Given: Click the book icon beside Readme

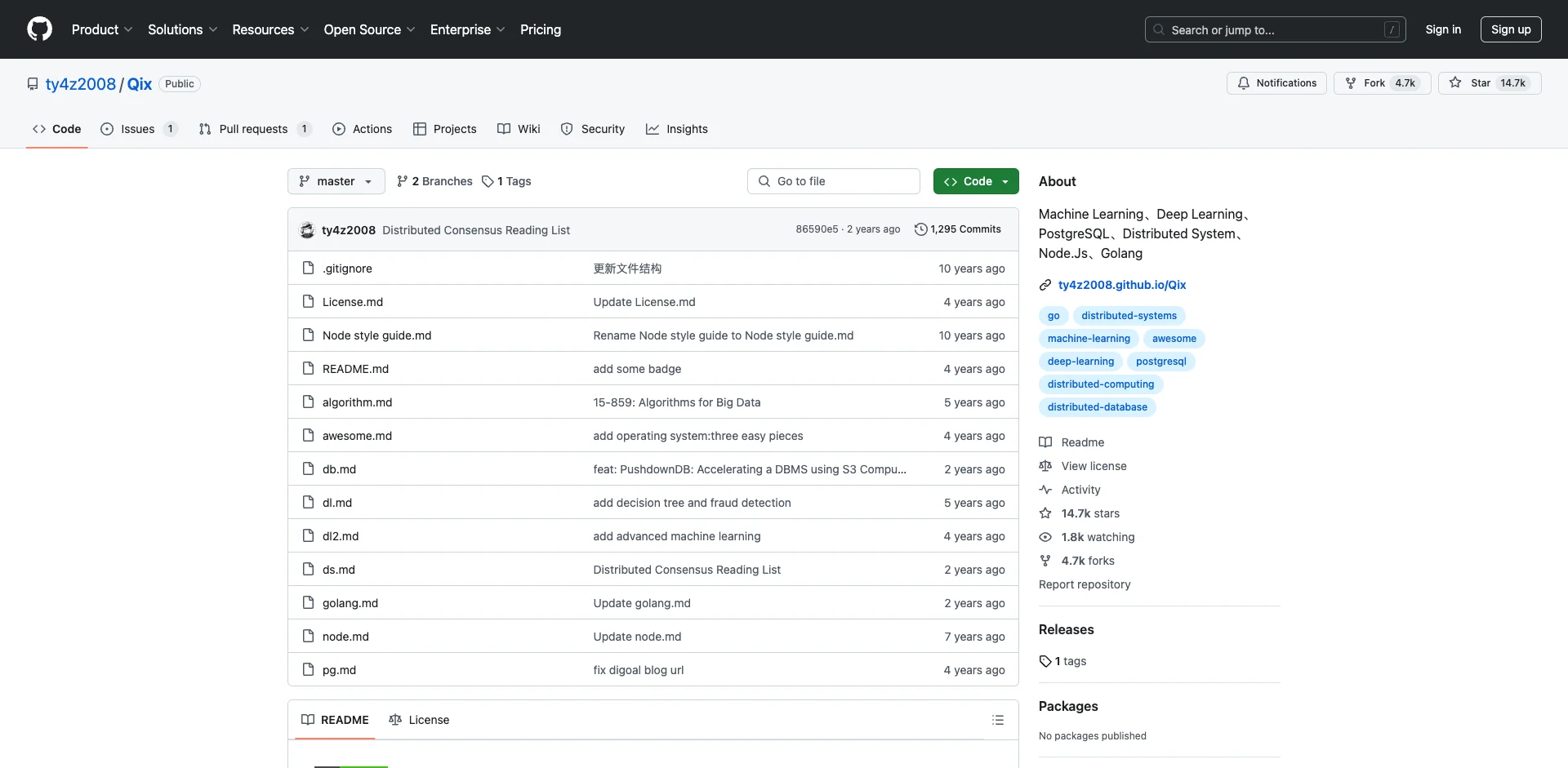Looking at the screenshot, I should click(1045, 442).
